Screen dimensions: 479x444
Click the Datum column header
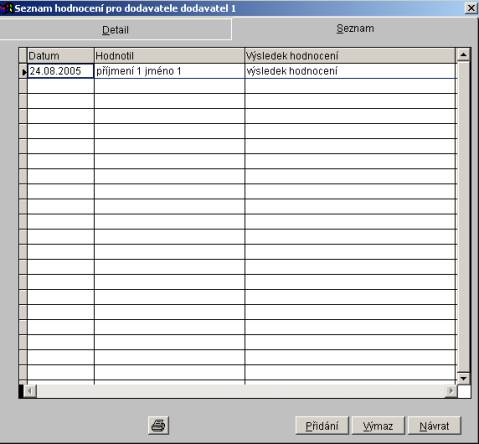61,56
